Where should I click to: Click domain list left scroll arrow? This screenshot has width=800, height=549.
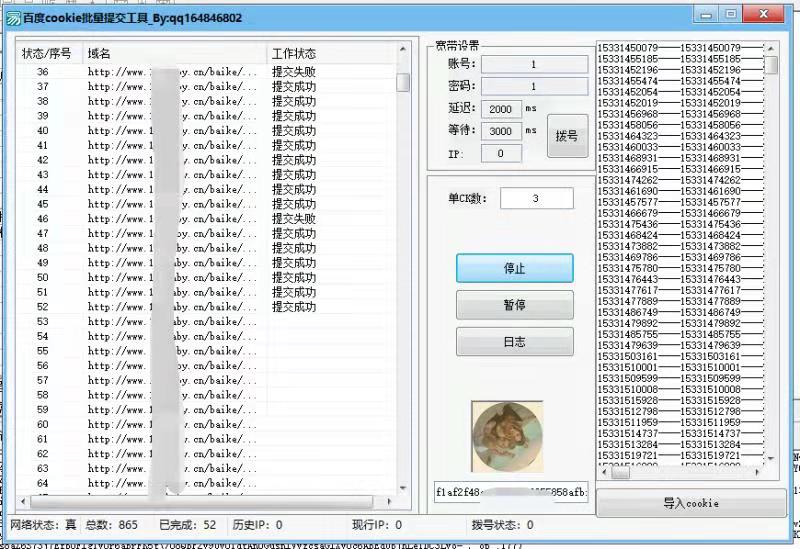click(23, 502)
